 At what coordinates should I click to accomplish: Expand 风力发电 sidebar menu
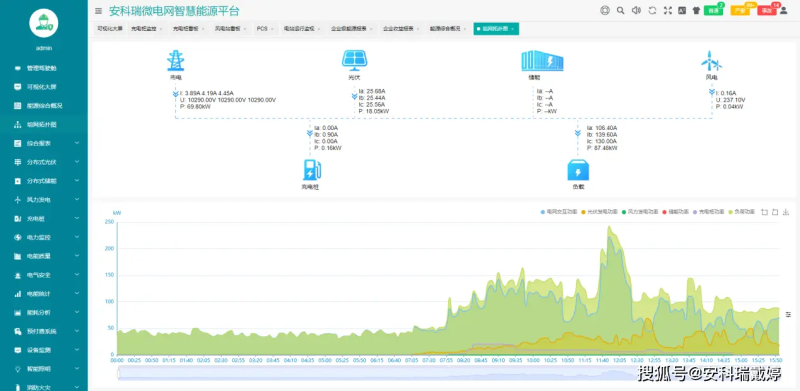point(44,200)
